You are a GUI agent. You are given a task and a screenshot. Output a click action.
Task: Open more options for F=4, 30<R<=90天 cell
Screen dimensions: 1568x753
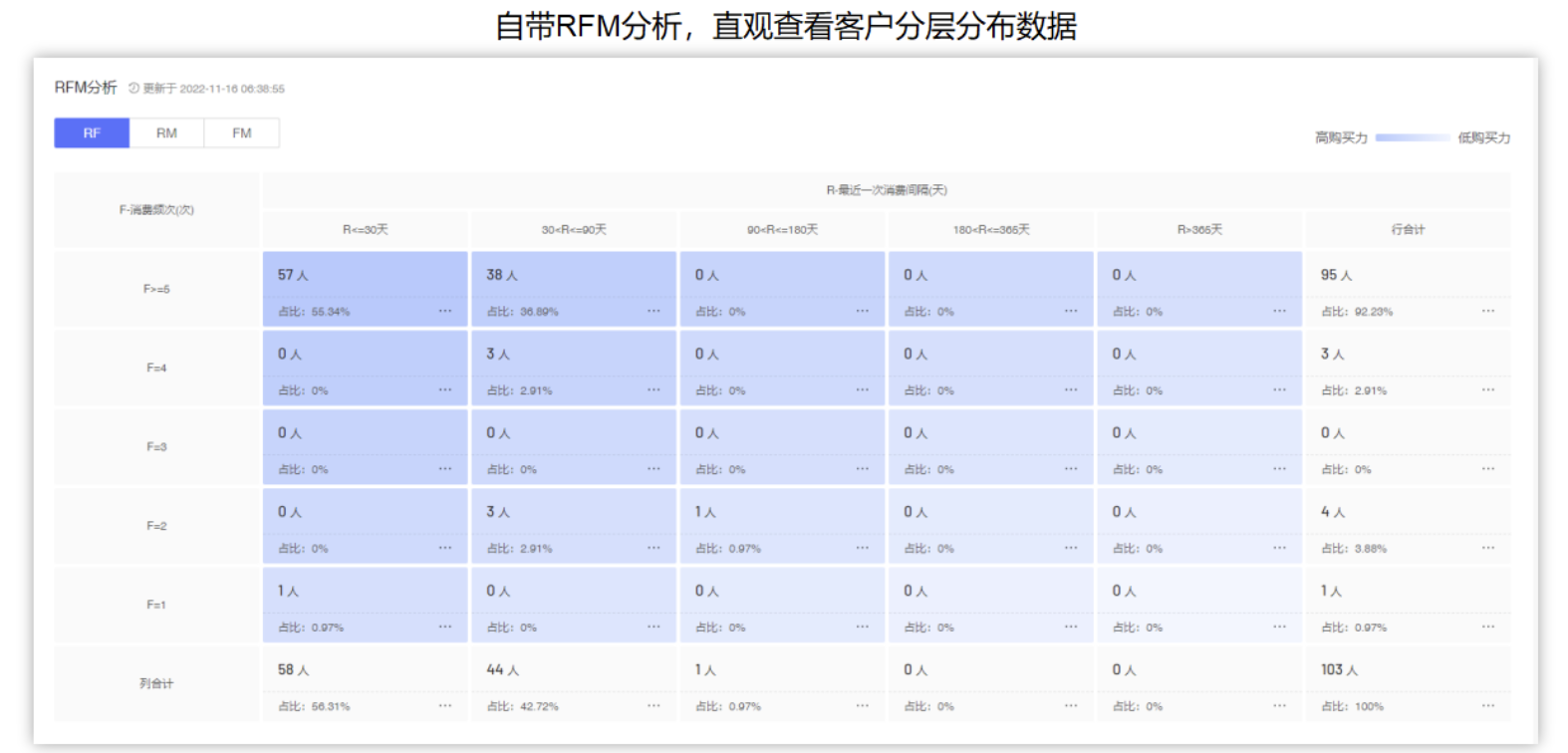pos(653,389)
